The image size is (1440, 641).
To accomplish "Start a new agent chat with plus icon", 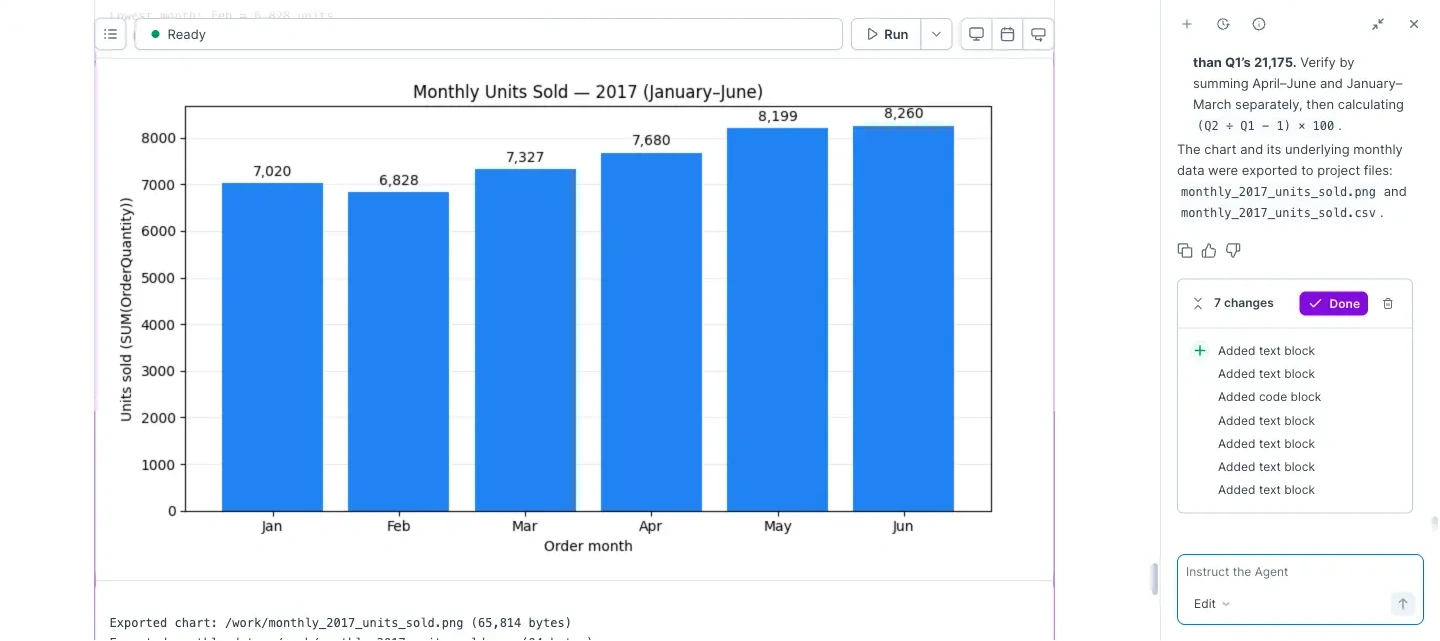I will [1187, 24].
